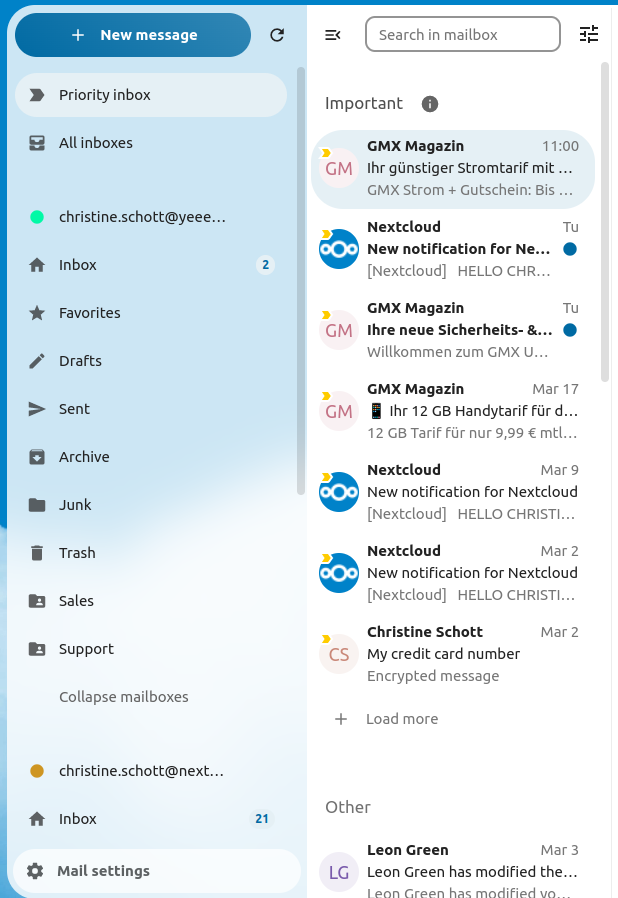
Task: Expand more messages with Load more
Action: (x=401, y=719)
